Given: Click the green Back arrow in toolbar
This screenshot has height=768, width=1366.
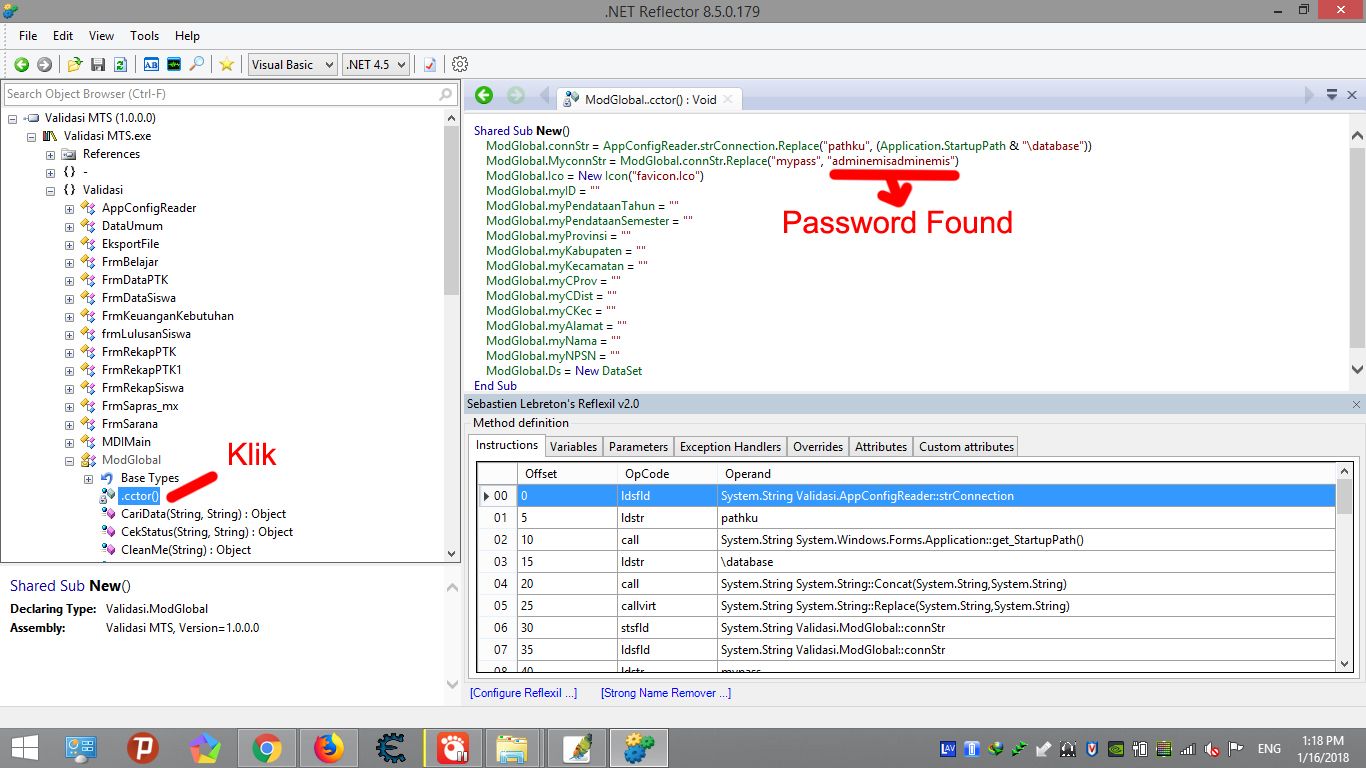Looking at the screenshot, I should [21, 64].
